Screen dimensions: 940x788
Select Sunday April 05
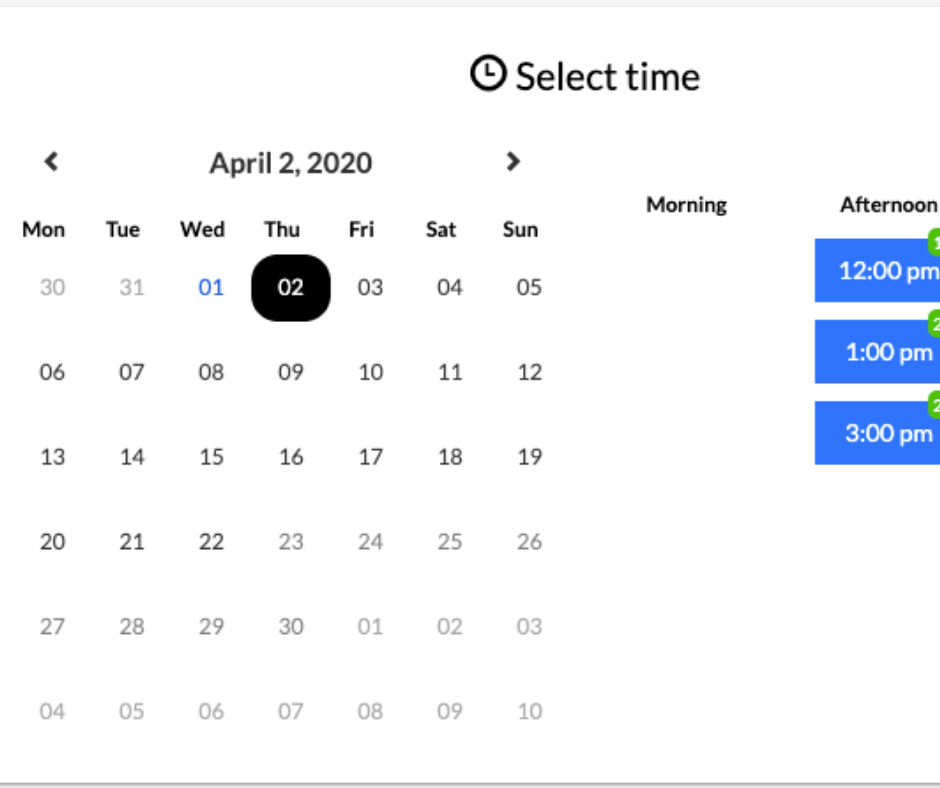click(x=529, y=287)
